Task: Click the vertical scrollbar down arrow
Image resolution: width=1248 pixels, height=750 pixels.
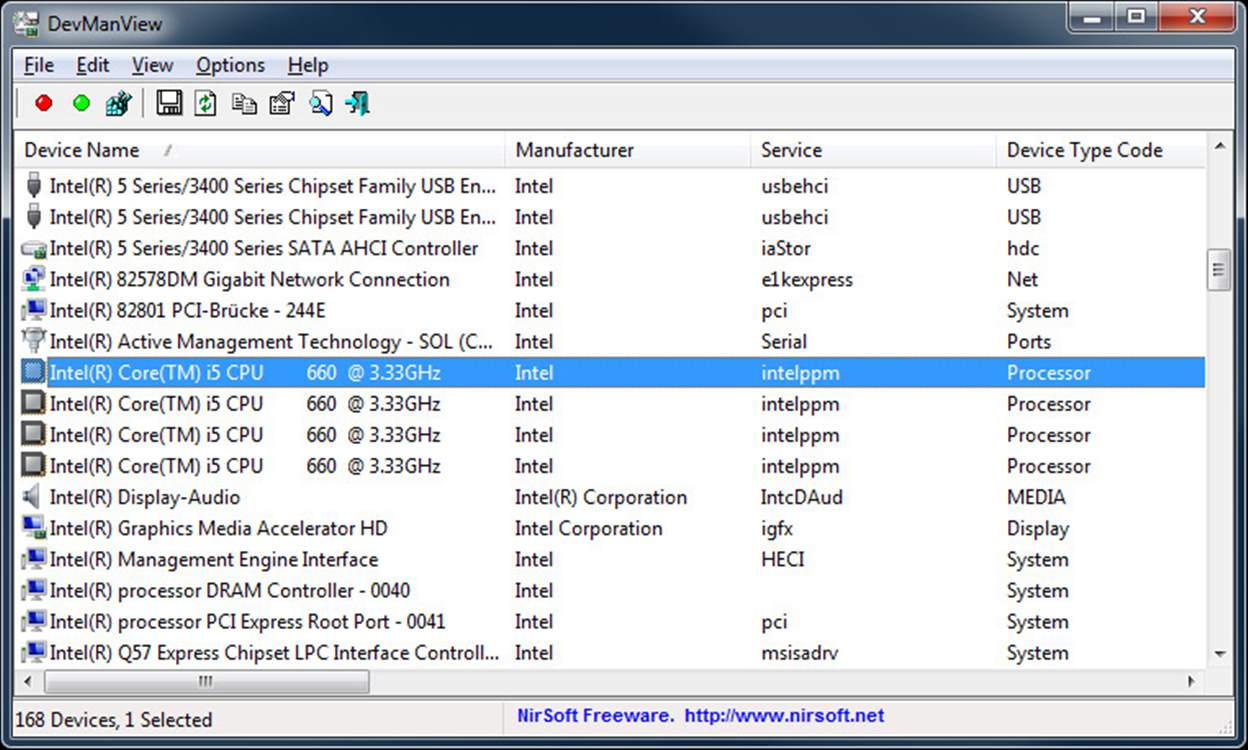Action: (x=1219, y=654)
